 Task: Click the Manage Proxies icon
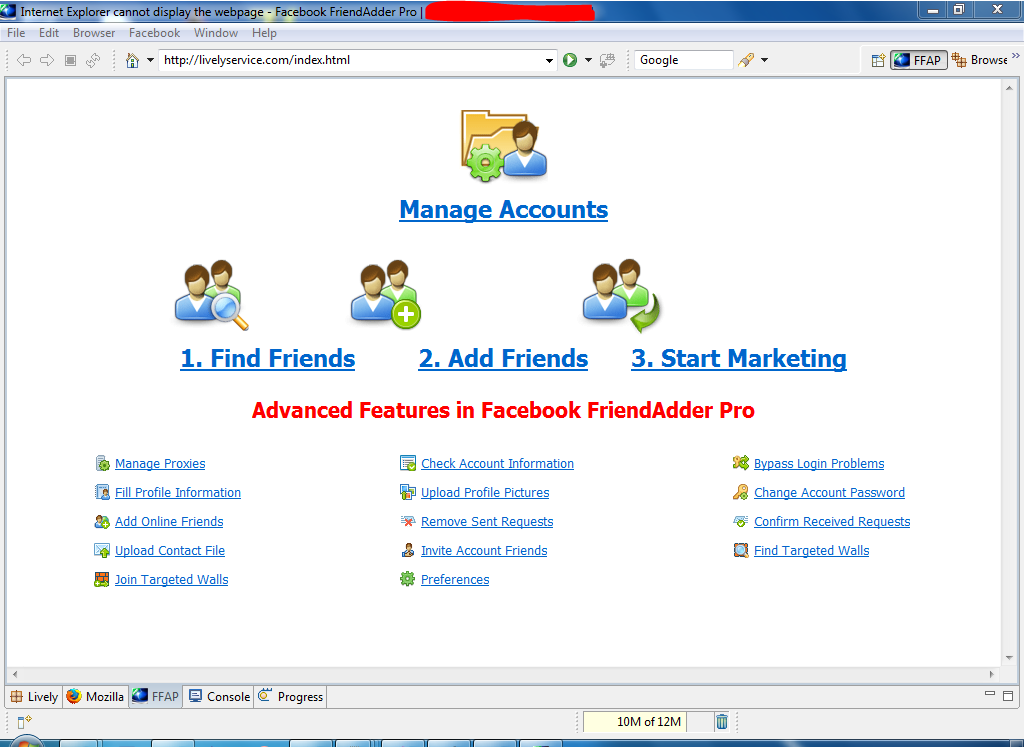pyautogui.click(x=103, y=464)
